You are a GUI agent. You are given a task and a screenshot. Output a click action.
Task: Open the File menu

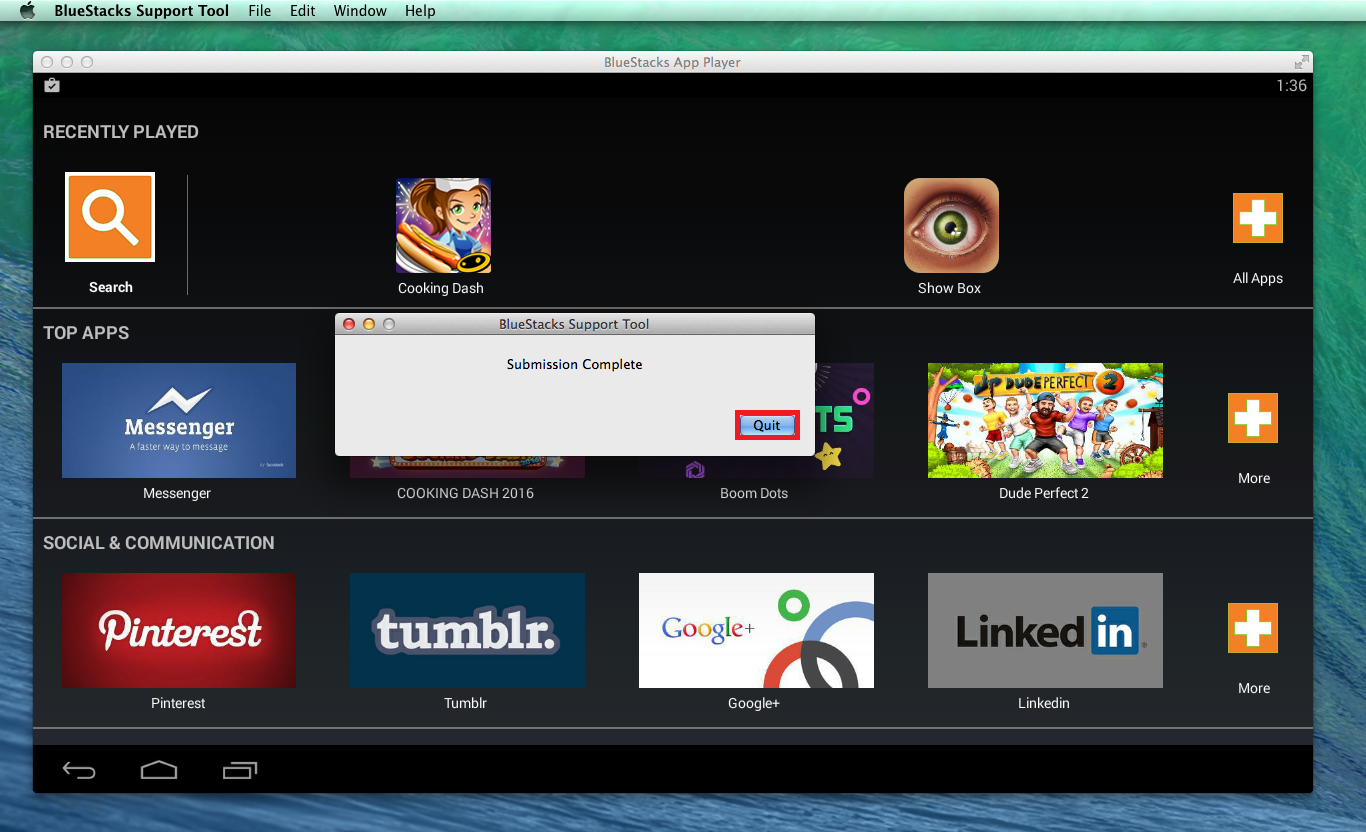pyautogui.click(x=259, y=11)
